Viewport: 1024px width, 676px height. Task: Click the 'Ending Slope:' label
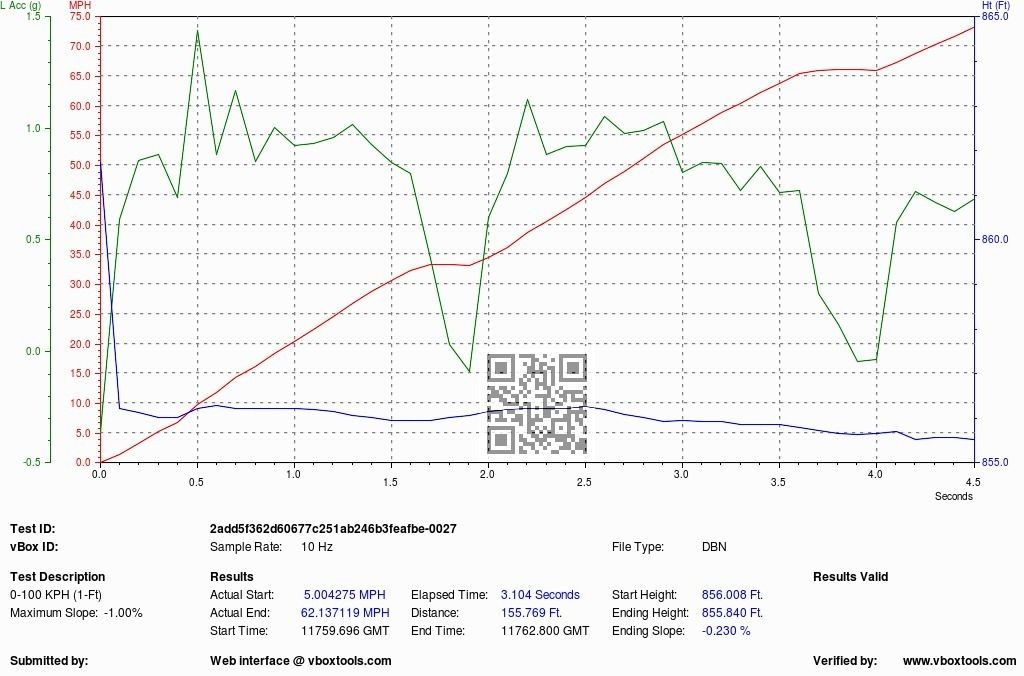click(648, 631)
